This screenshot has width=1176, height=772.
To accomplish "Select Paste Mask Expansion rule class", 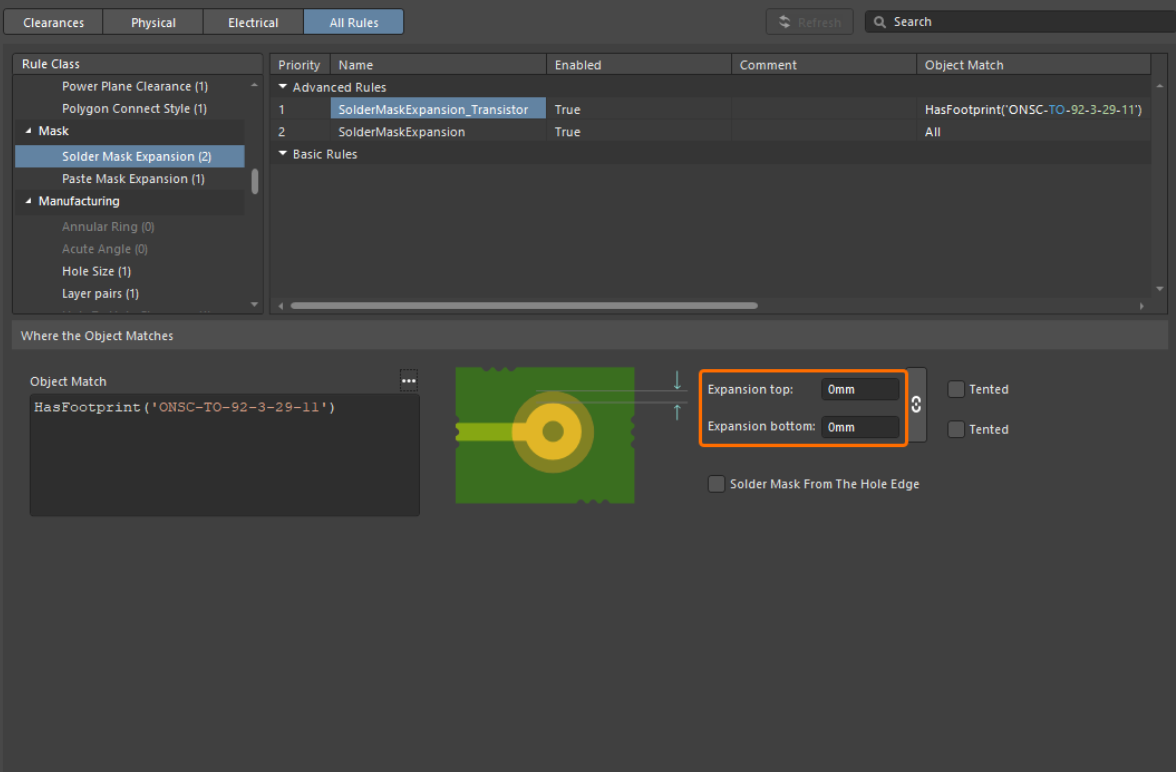I will (x=133, y=179).
